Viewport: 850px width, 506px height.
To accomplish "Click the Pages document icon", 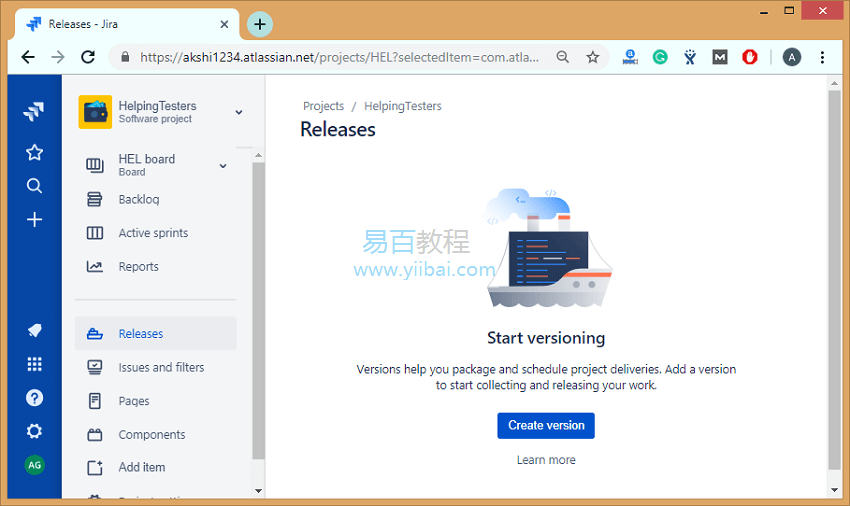I will tap(95, 401).
